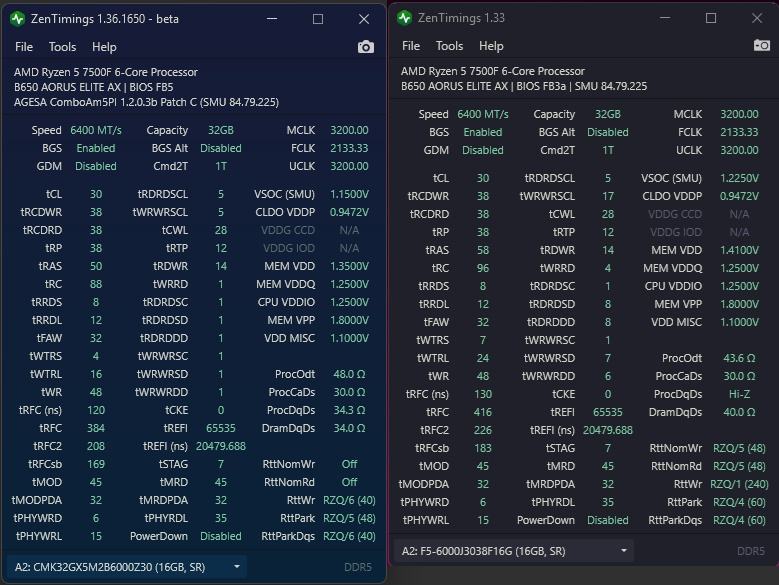Click the screenshot camera icon in ZenTimings 1.33 window
779x585 pixels.
pos(762,45)
